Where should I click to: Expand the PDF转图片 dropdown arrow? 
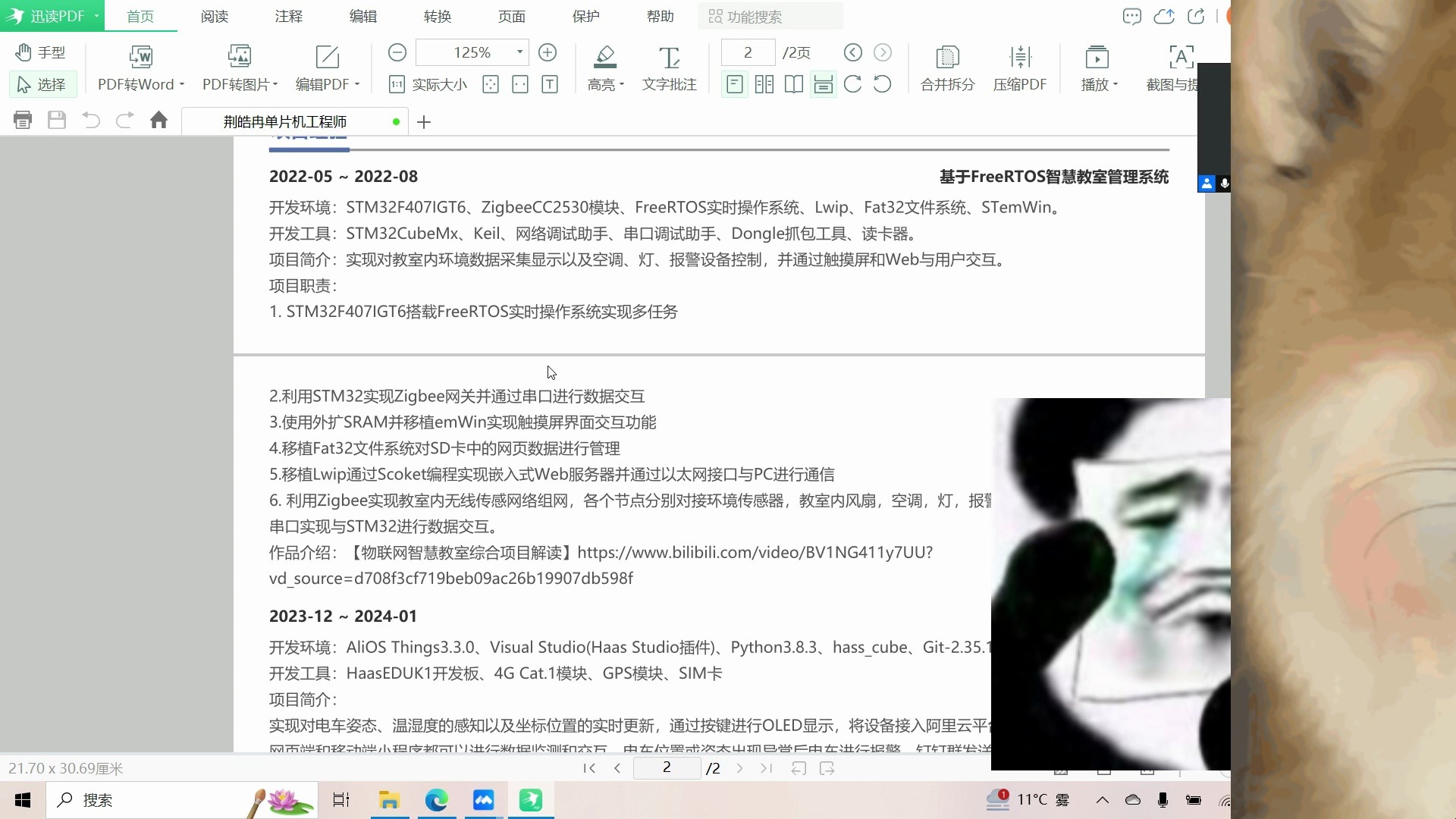click(275, 84)
